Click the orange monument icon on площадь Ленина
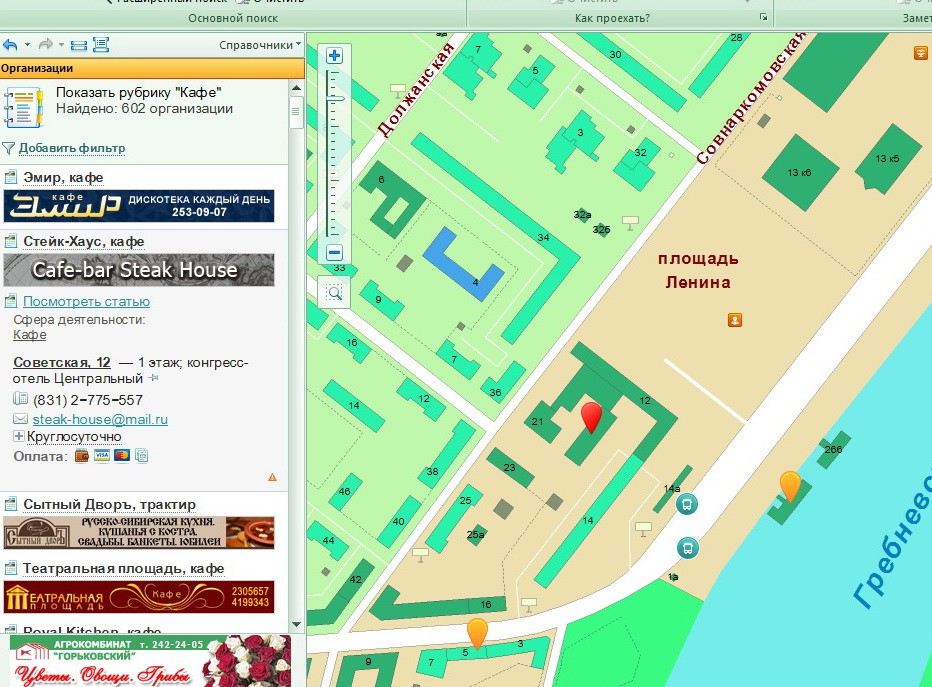Screen dimensions: 932x687 click(735, 320)
